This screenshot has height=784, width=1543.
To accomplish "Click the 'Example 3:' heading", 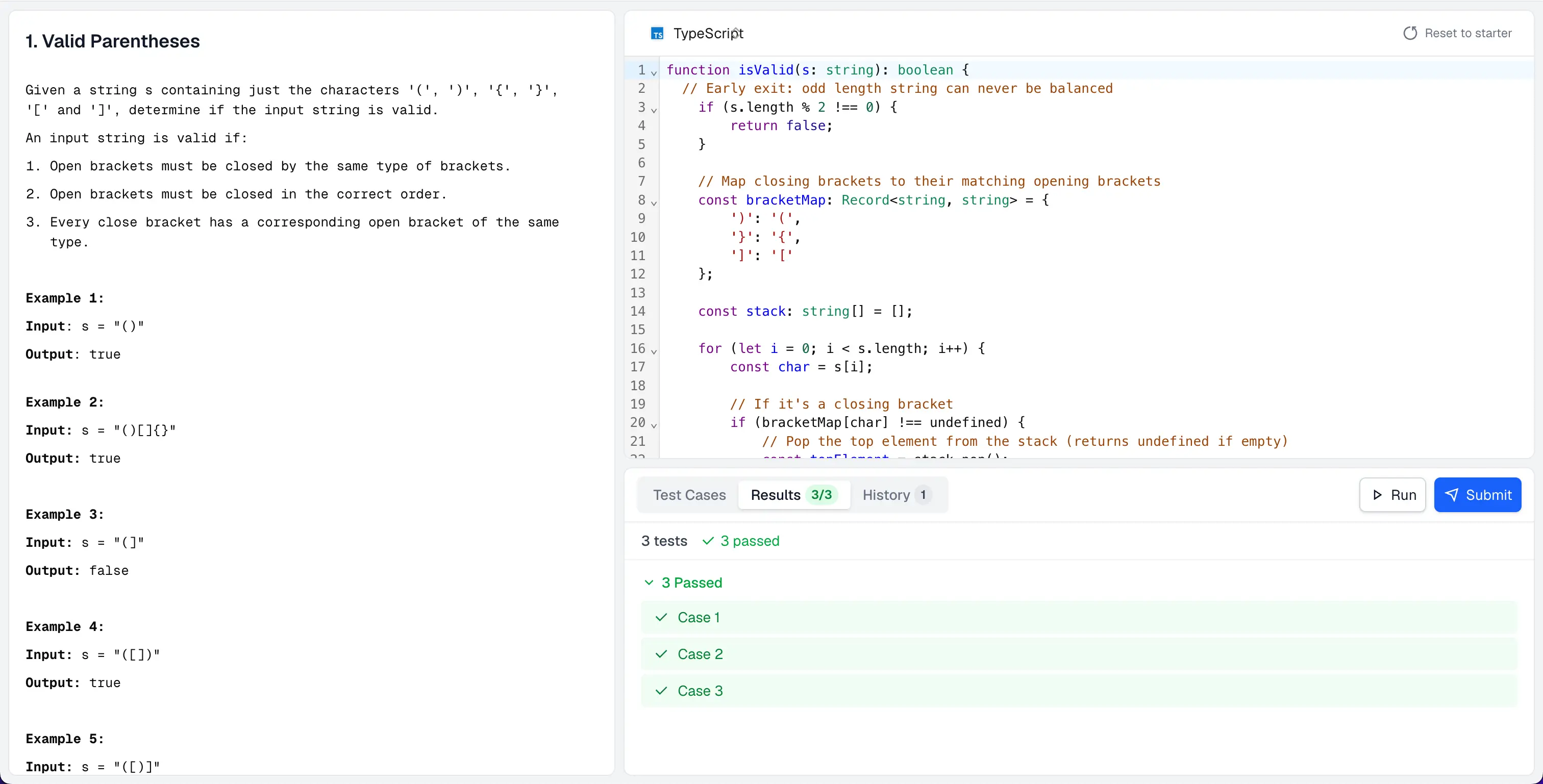I will coord(65,515).
